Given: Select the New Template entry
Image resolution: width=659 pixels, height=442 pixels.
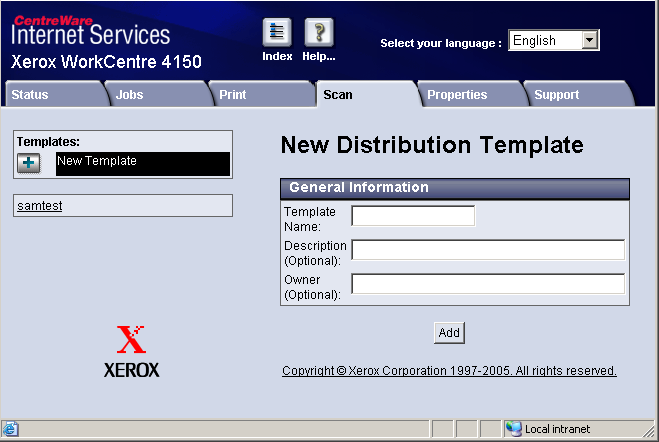Looking at the screenshot, I should [143, 164].
